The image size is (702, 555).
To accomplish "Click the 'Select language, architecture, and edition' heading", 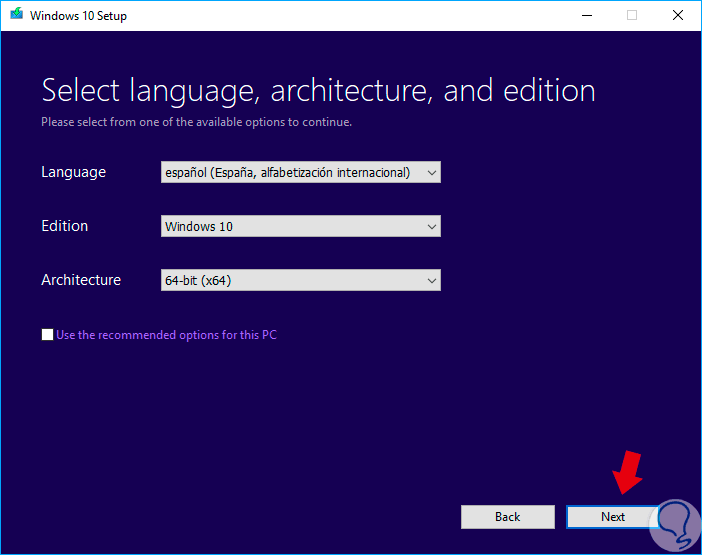I will (x=318, y=91).
